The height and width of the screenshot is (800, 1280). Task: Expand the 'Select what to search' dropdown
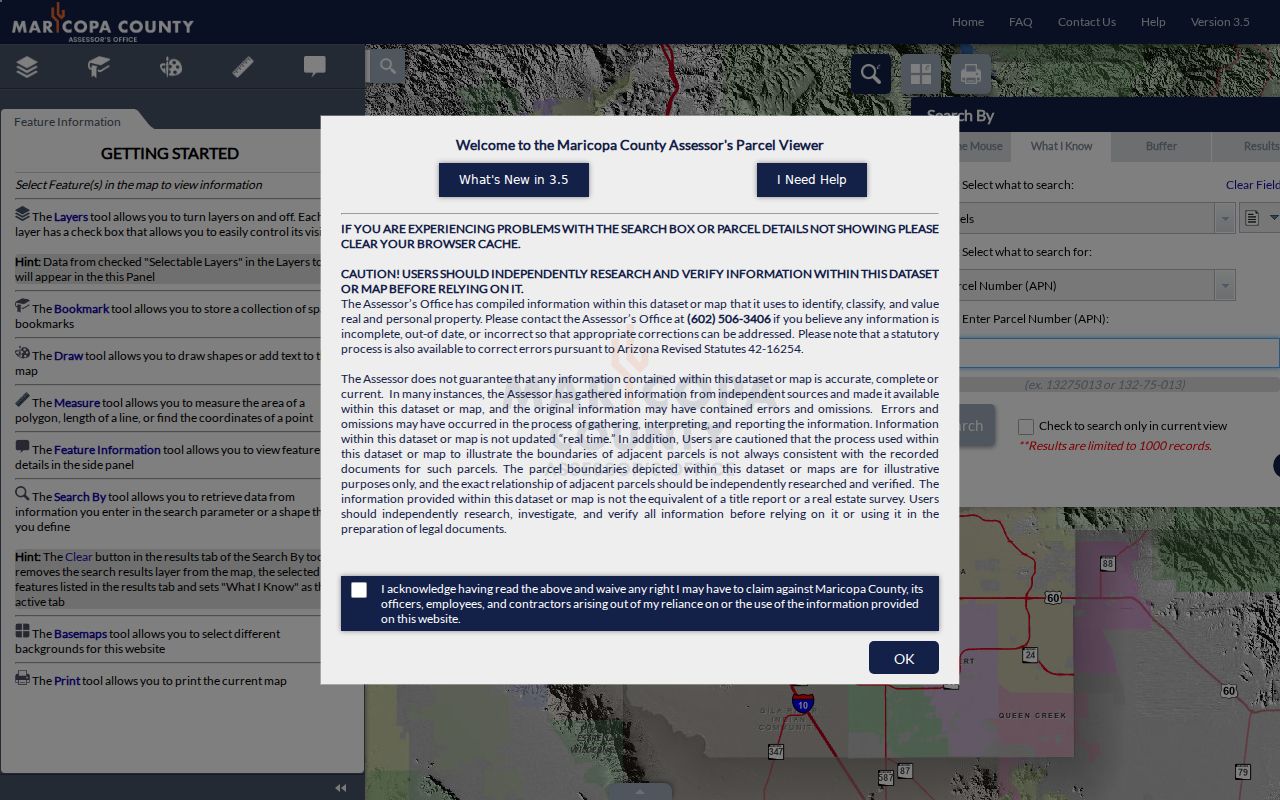[x=1225, y=218]
